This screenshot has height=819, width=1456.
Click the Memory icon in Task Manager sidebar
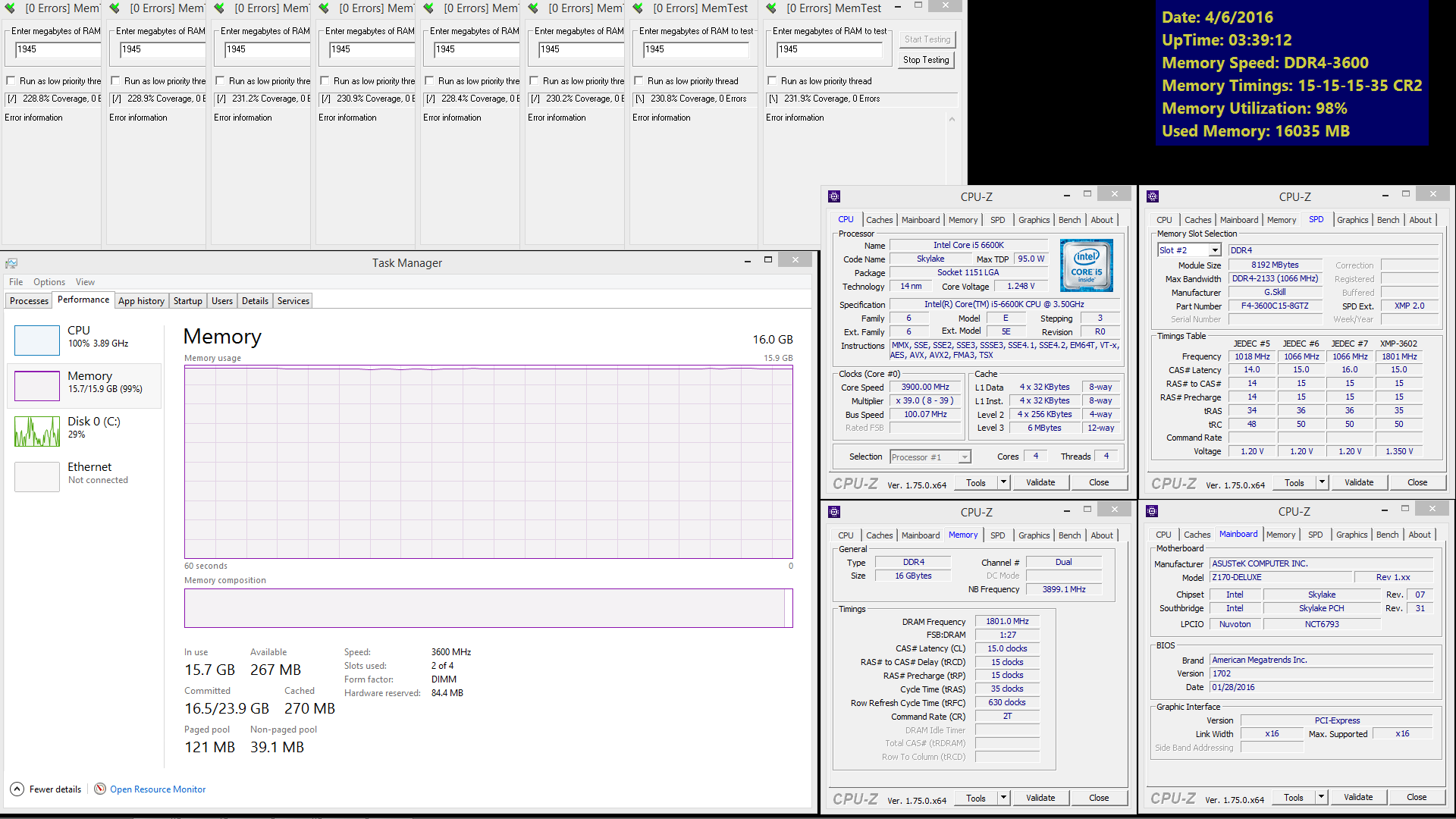pyautogui.click(x=35, y=383)
